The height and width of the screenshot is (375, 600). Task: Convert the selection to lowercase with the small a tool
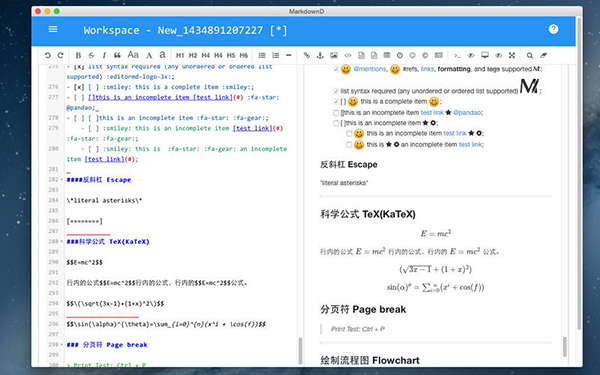[x=162, y=55]
